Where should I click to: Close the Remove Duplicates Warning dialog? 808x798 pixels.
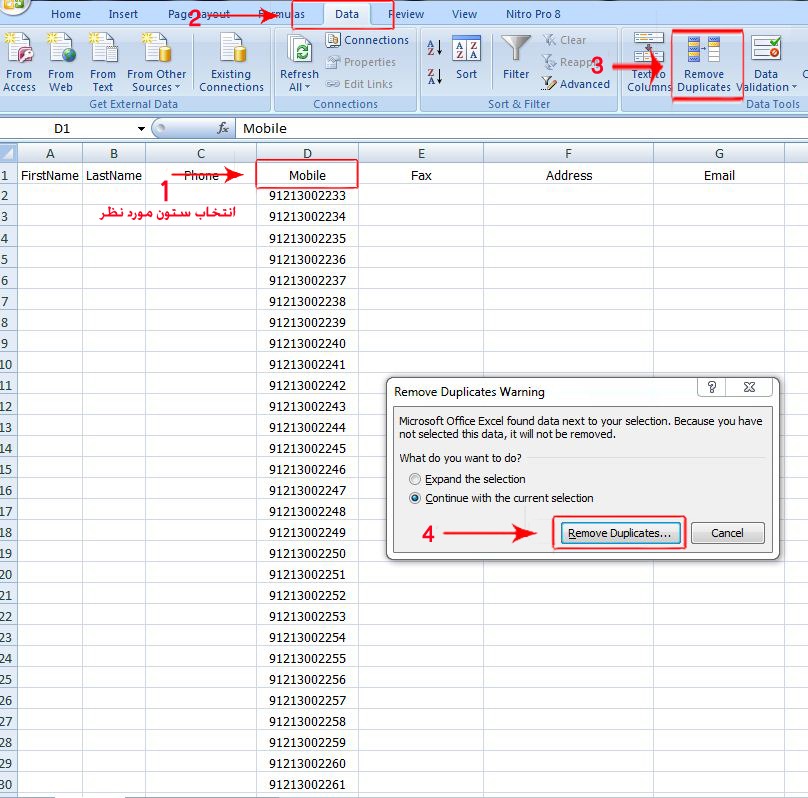749,387
